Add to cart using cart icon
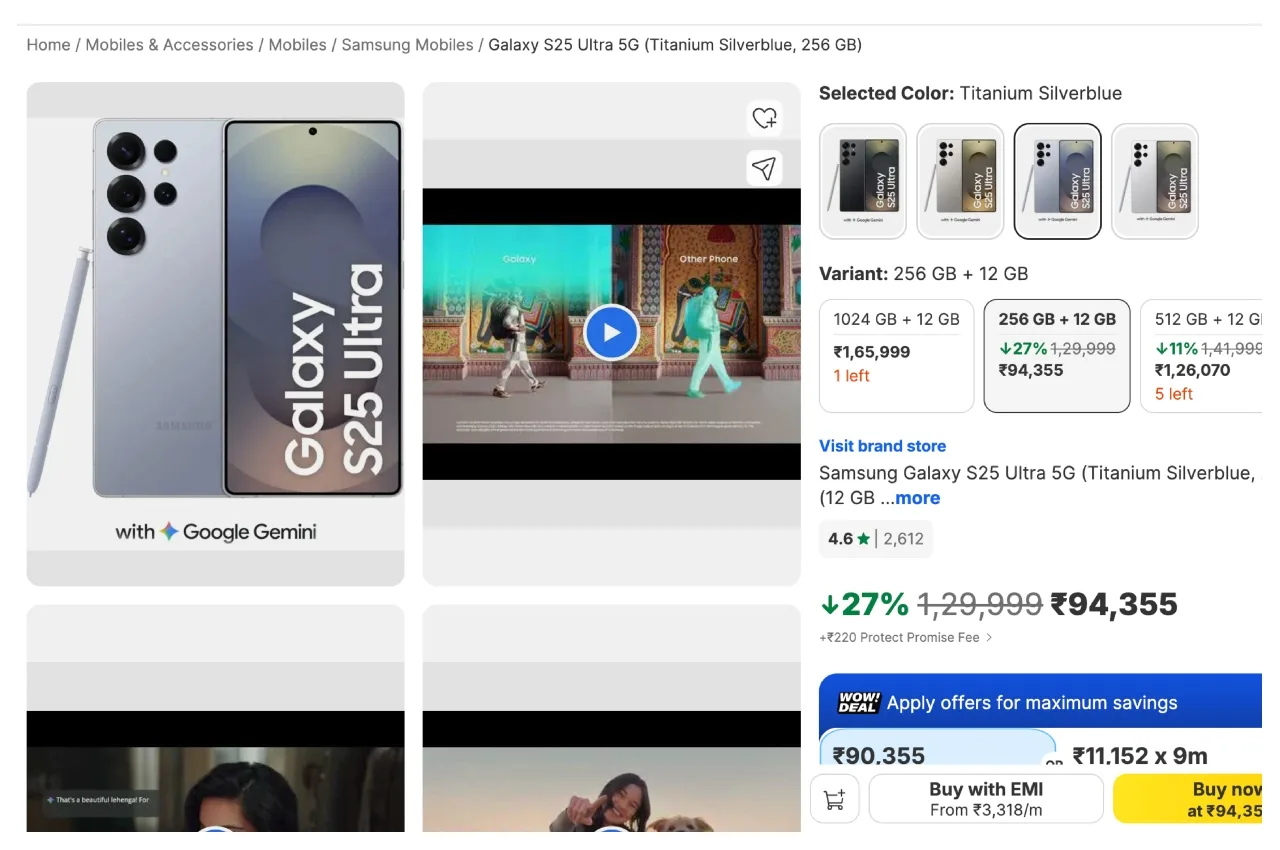This screenshot has width=1280, height=850. [834, 799]
